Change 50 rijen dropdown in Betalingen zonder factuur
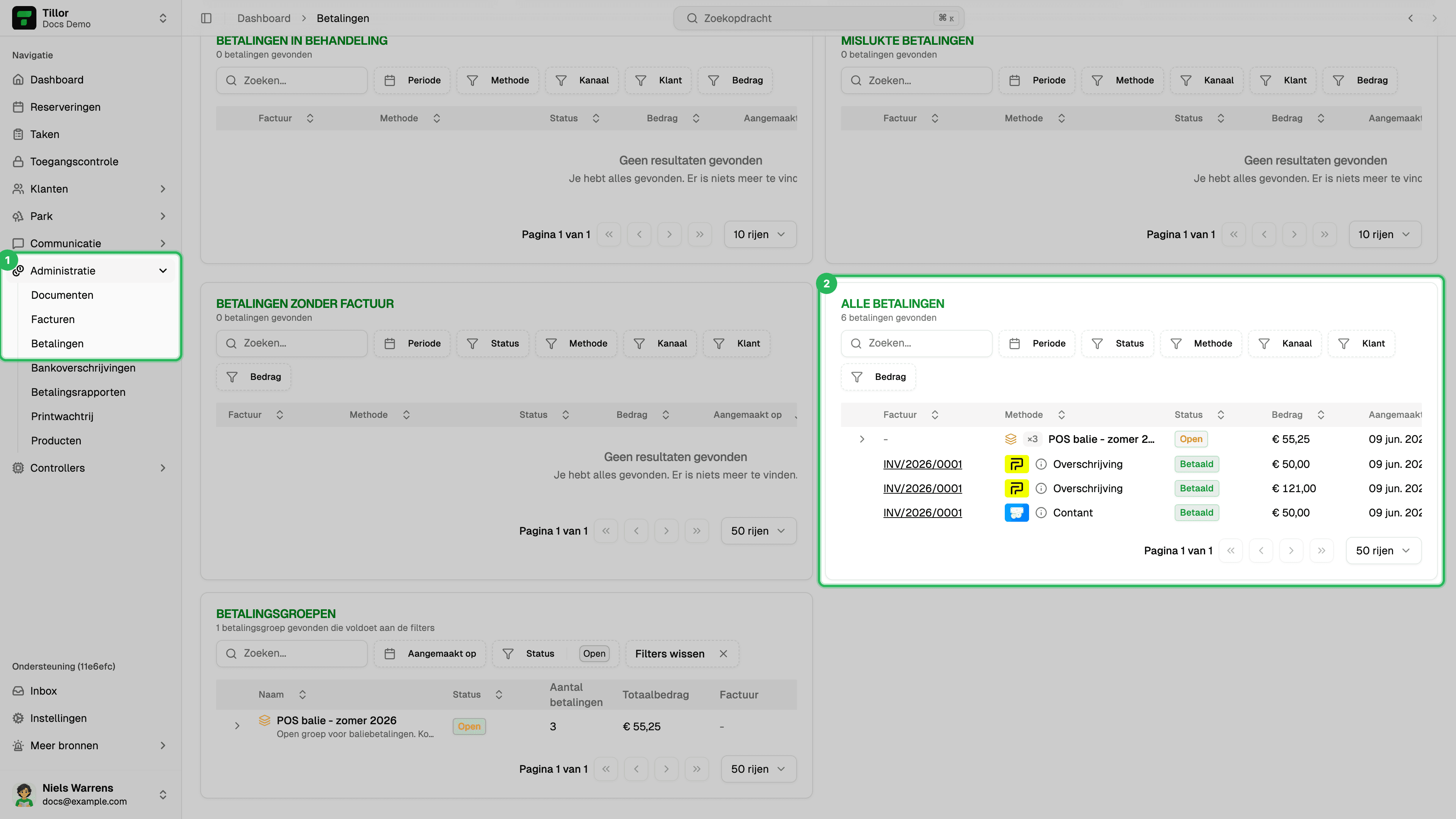Viewport: 1456px width, 819px height. click(758, 531)
